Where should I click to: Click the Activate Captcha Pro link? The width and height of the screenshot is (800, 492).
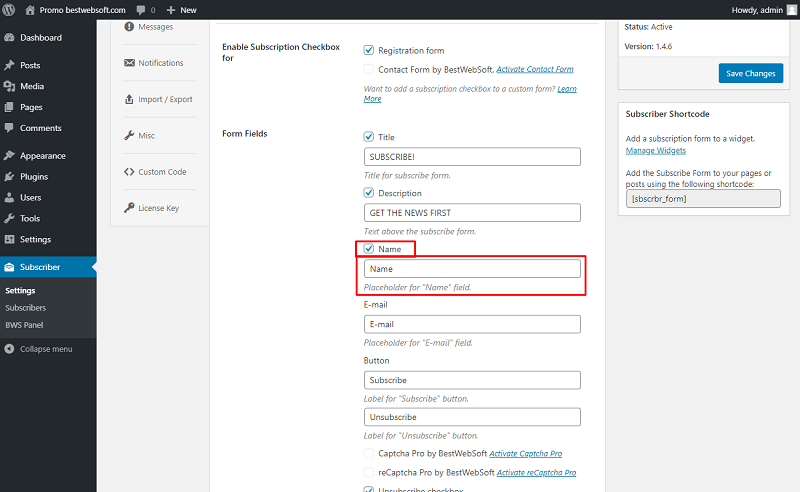click(x=526, y=453)
